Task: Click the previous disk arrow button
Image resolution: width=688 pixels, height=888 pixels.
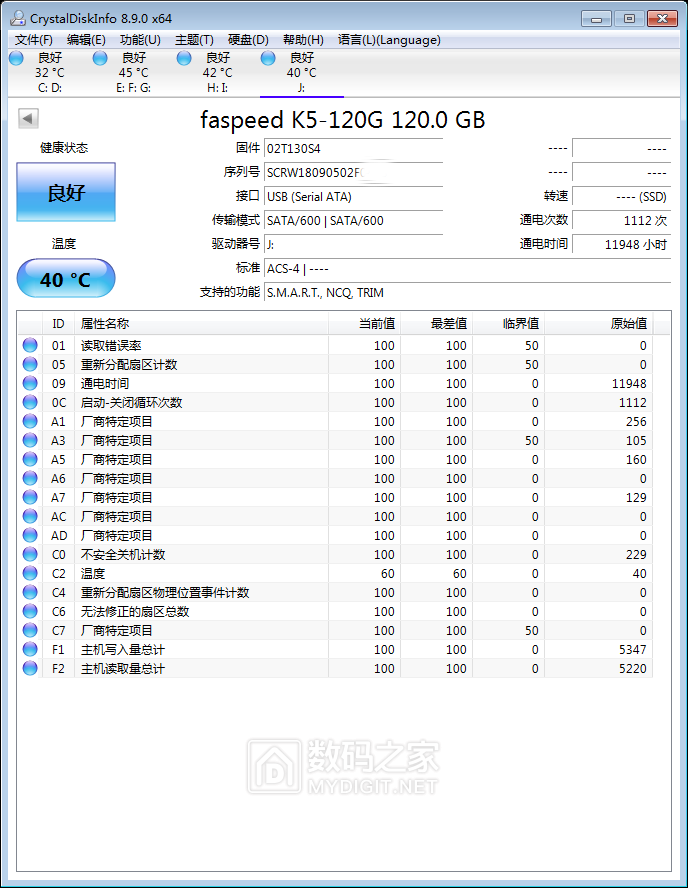Action: pyautogui.click(x=28, y=118)
